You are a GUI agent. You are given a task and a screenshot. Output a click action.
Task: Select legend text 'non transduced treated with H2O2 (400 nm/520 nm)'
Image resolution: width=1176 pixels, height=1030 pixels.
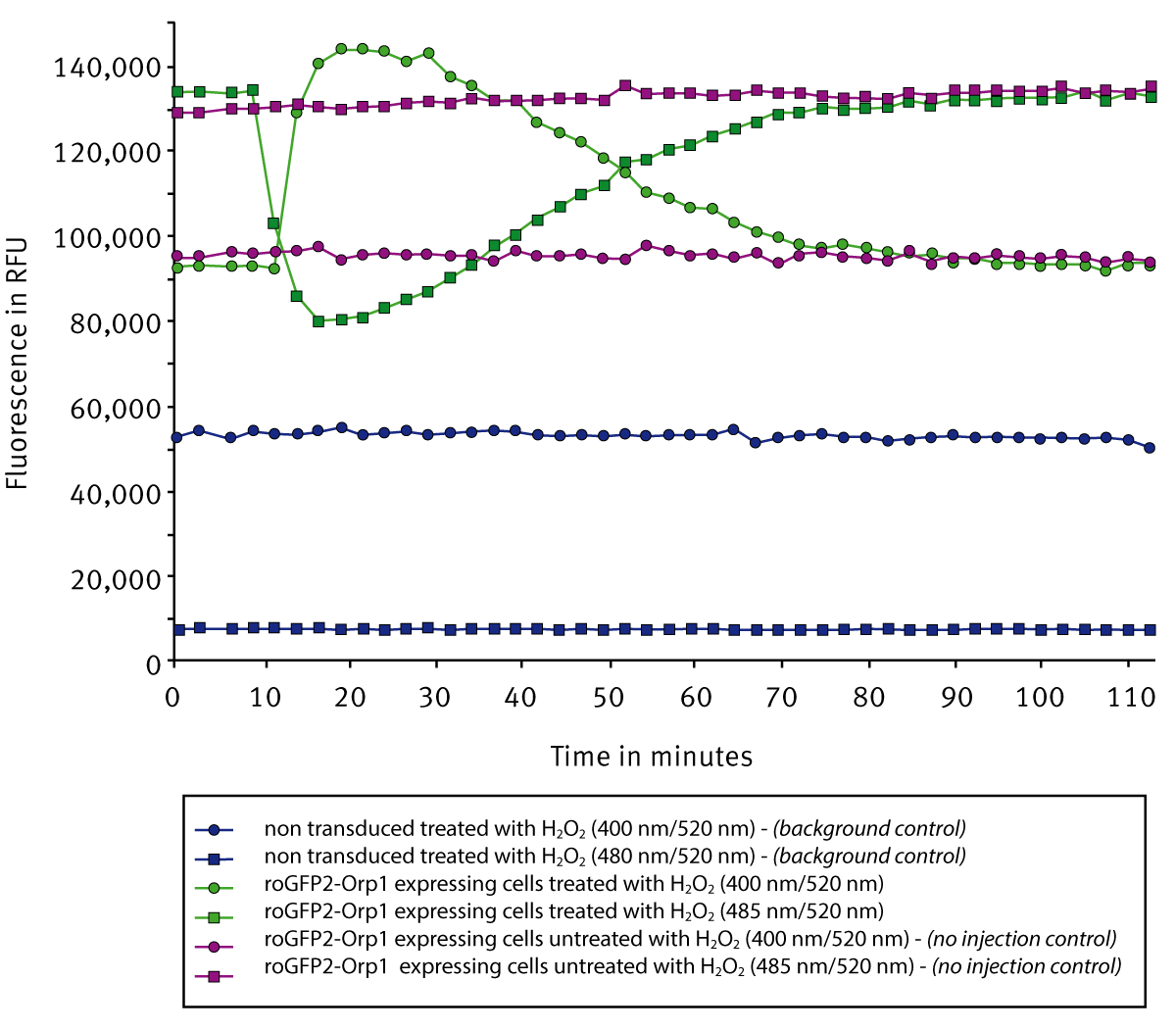[511, 828]
